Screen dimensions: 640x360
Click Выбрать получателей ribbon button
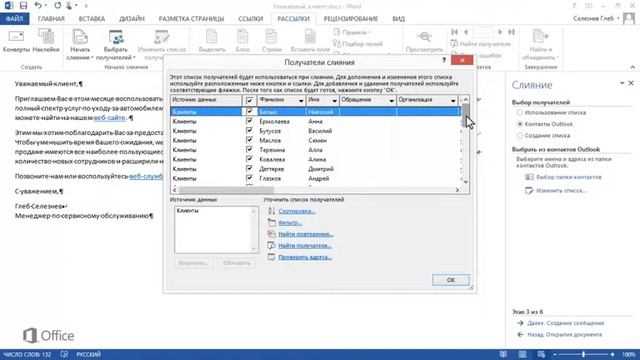pyautogui.click(x=116, y=45)
